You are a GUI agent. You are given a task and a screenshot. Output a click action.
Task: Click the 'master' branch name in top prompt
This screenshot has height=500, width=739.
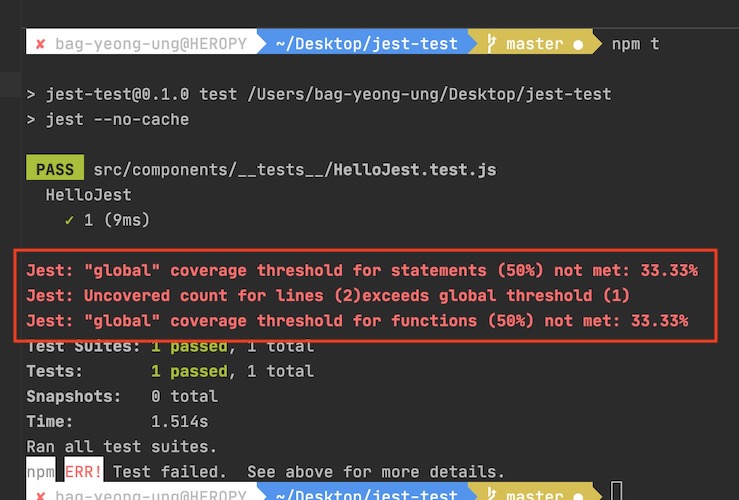tap(534, 44)
